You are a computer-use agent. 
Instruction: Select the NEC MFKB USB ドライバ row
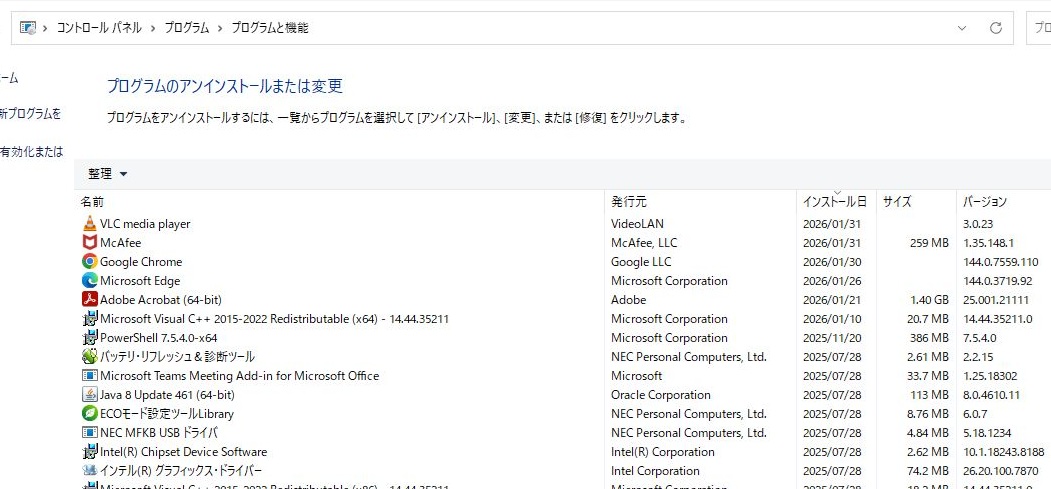pos(158,433)
